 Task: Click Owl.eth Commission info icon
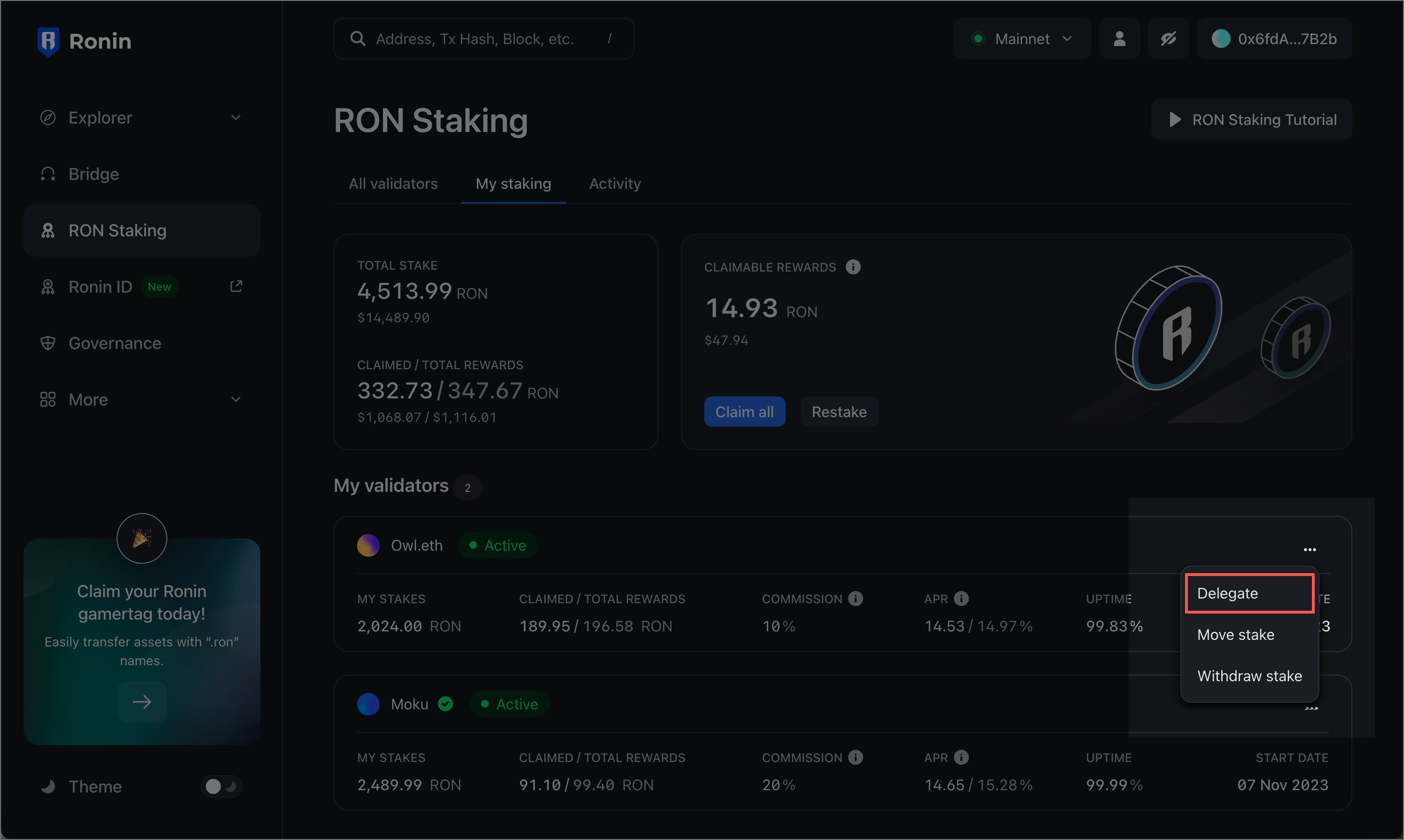click(856, 599)
